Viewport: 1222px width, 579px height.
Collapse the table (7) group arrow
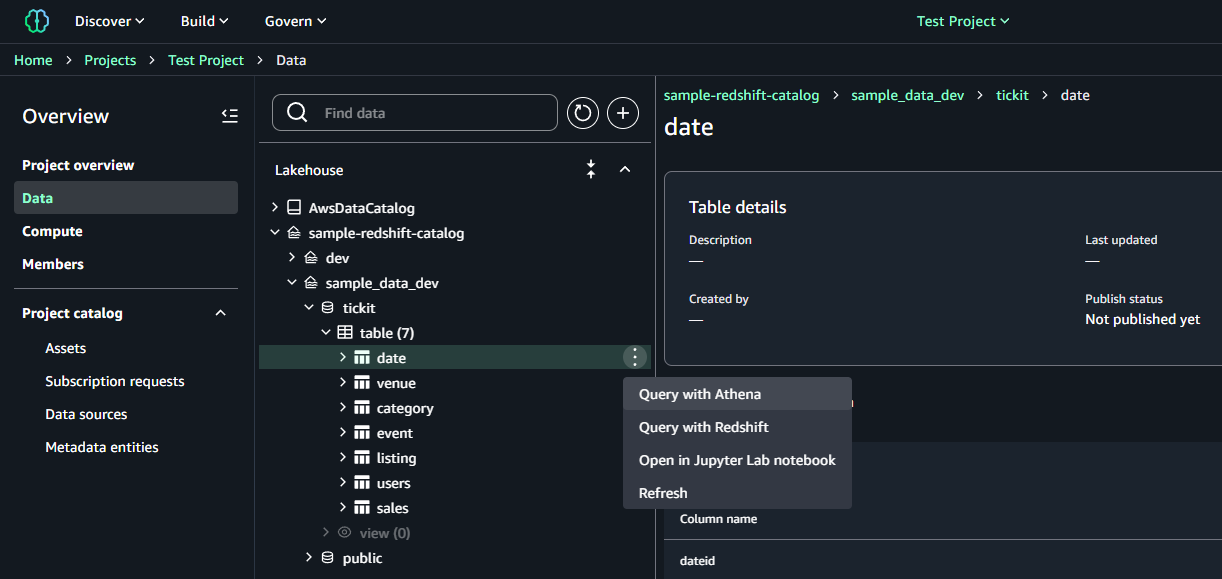[x=326, y=333]
